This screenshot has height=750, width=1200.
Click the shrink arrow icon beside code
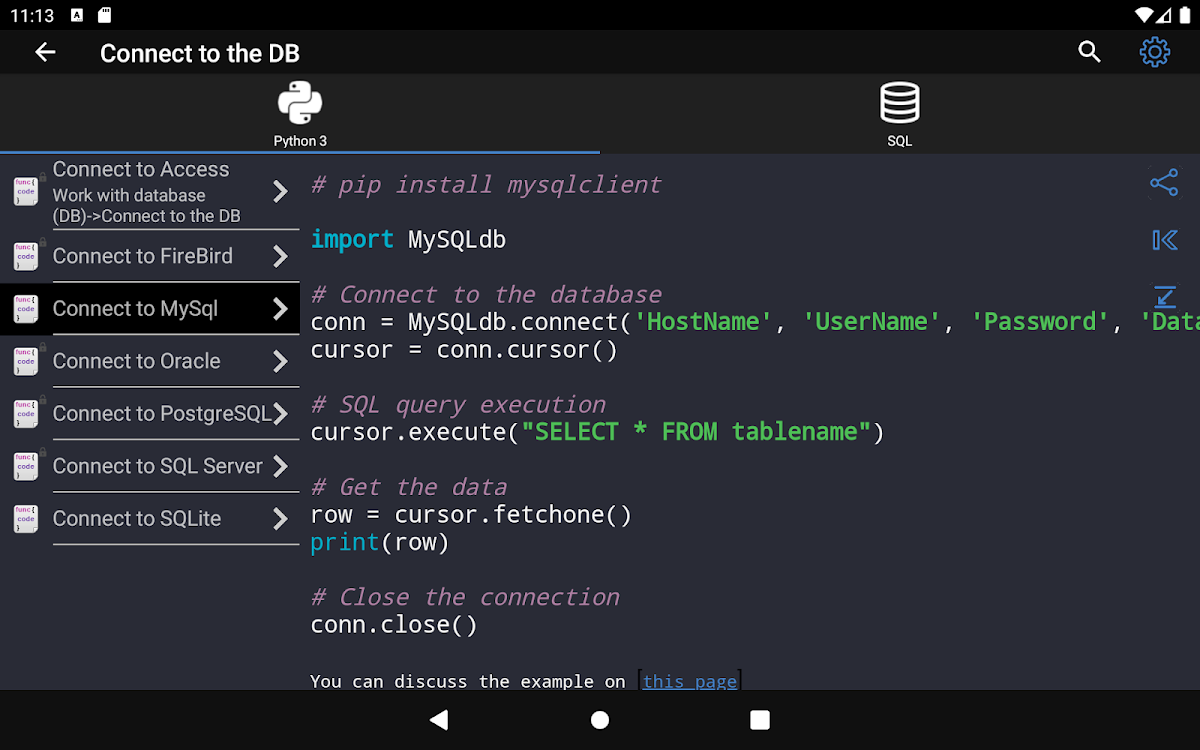[x=1164, y=297]
